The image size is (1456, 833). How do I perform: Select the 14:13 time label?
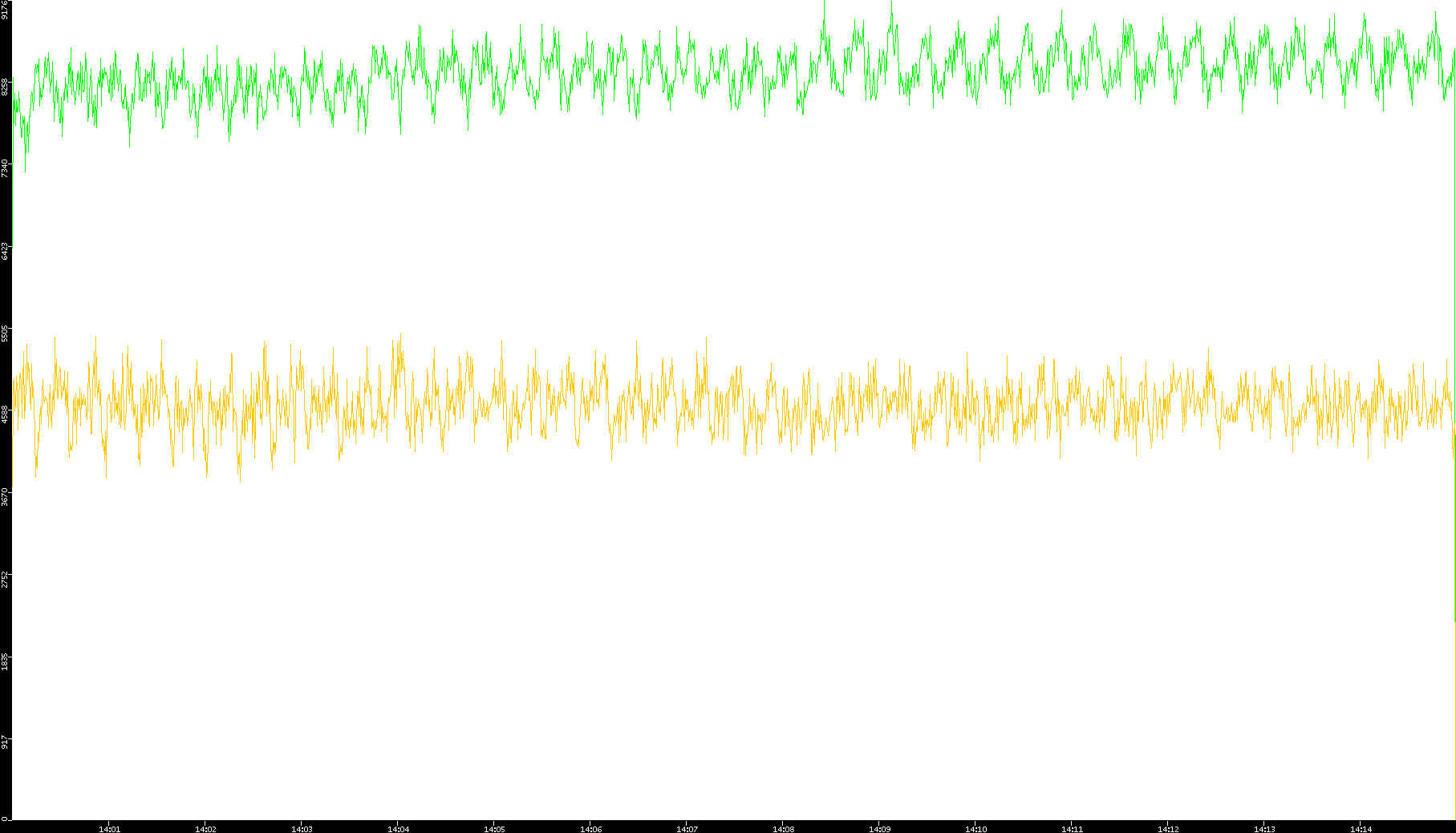[x=1264, y=829]
